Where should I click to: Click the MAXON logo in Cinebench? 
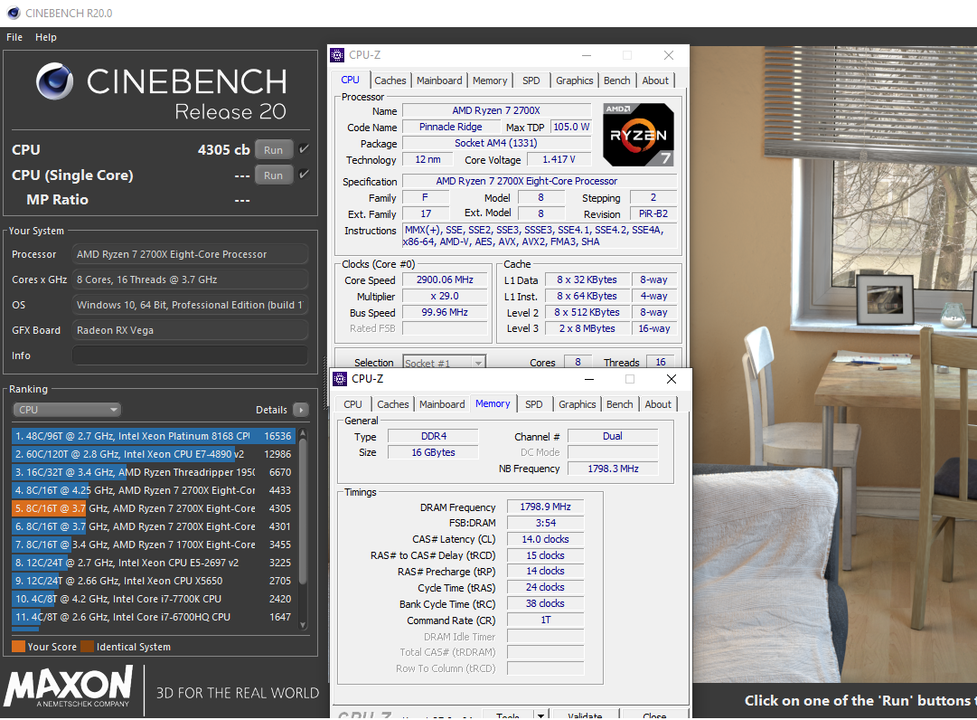click(x=69, y=686)
